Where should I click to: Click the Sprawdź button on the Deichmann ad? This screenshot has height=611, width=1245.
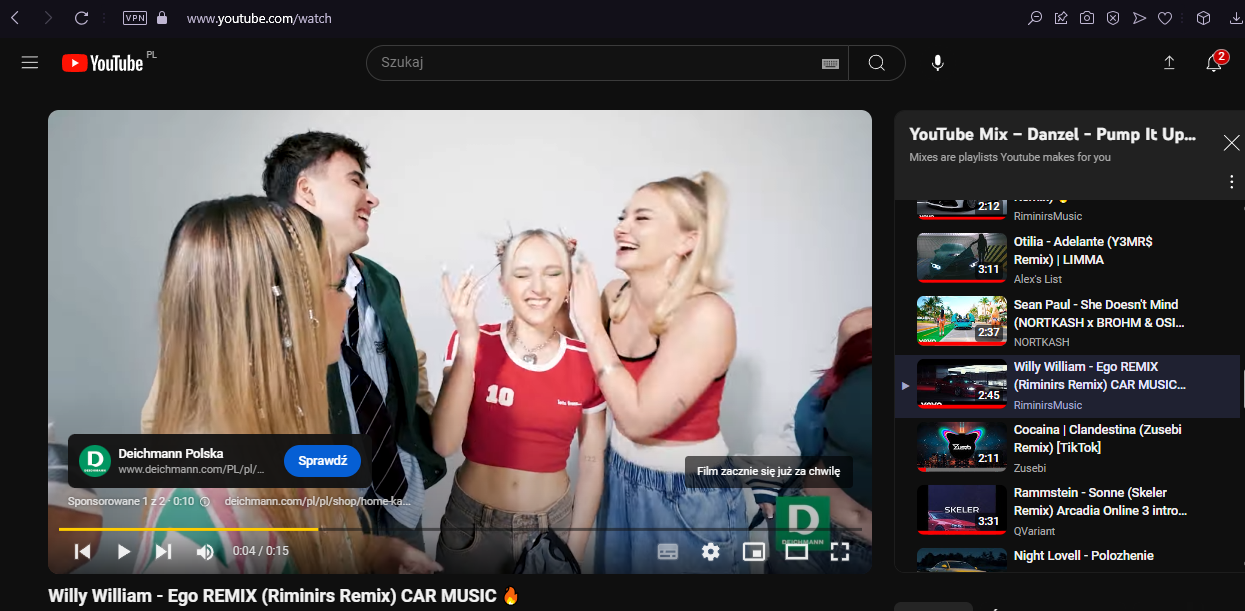(x=322, y=460)
